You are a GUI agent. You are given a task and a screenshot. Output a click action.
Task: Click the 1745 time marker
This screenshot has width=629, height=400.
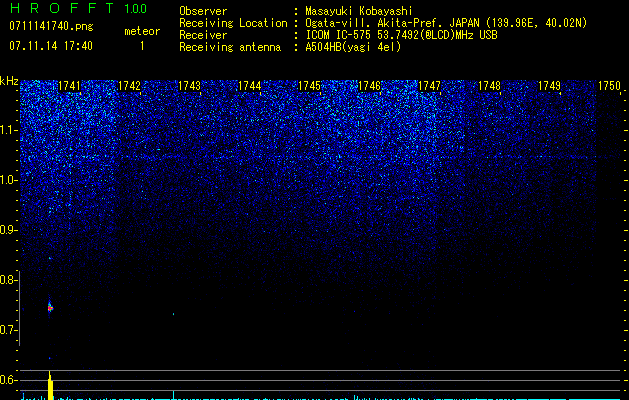(x=309, y=86)
